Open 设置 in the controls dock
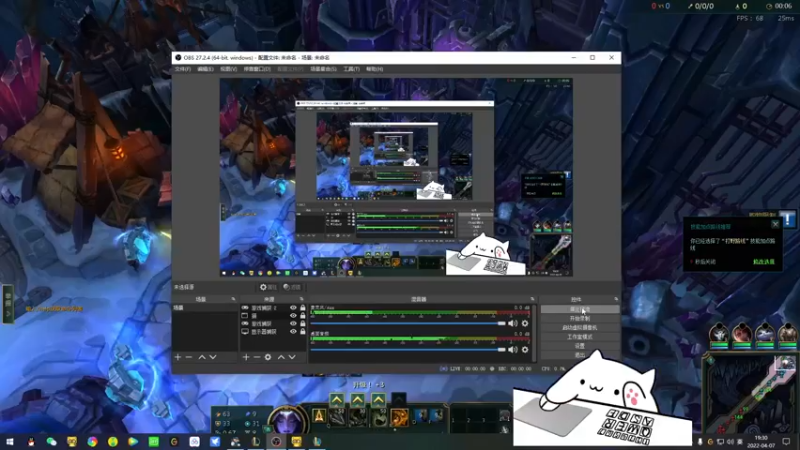Screen dimensions: 800x450 [x=580, y=346]
